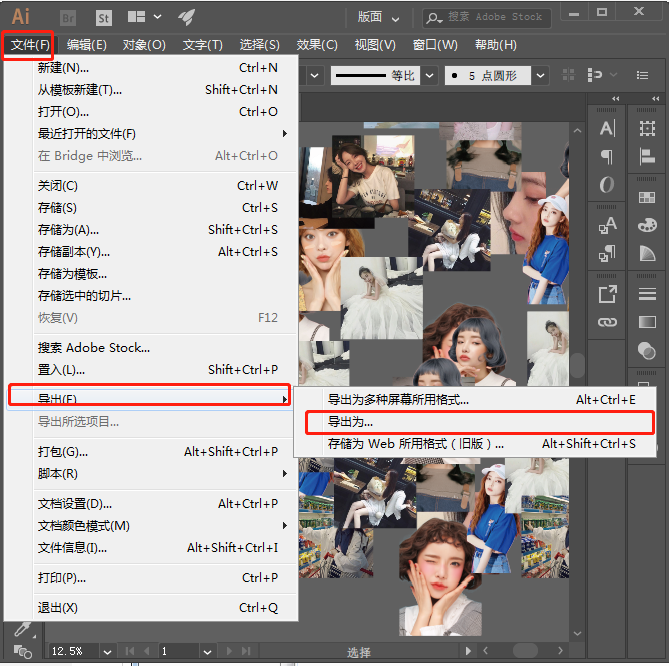669x666 pixels.
Task: Open the Artboards panel icon
Action: (647, 128)
